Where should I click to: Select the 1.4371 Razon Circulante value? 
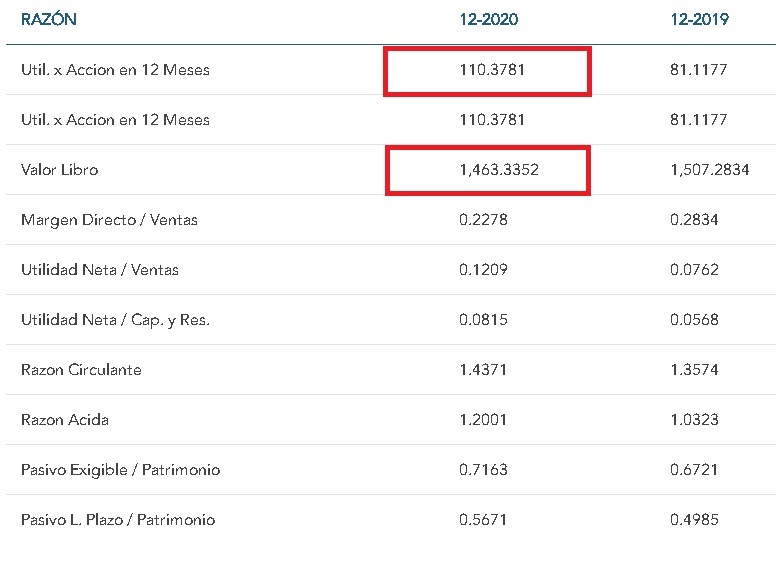pos(483,370)
